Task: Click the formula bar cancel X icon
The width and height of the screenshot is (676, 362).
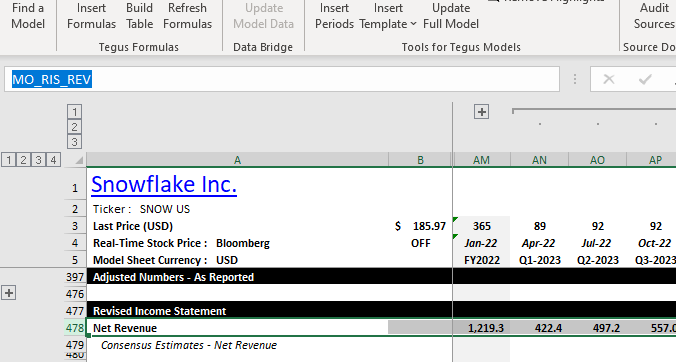Action: pos(609,79)
